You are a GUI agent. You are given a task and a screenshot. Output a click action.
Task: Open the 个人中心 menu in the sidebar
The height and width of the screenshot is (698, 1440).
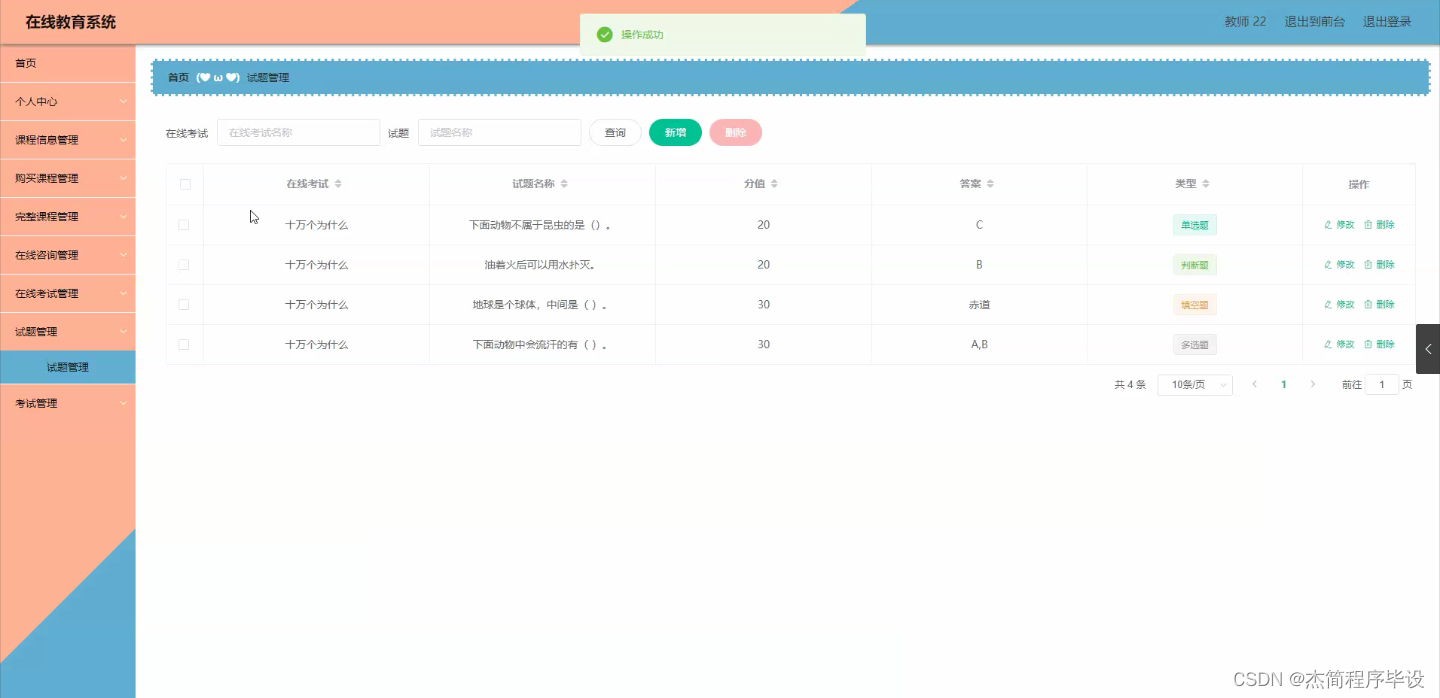point(67,101)
